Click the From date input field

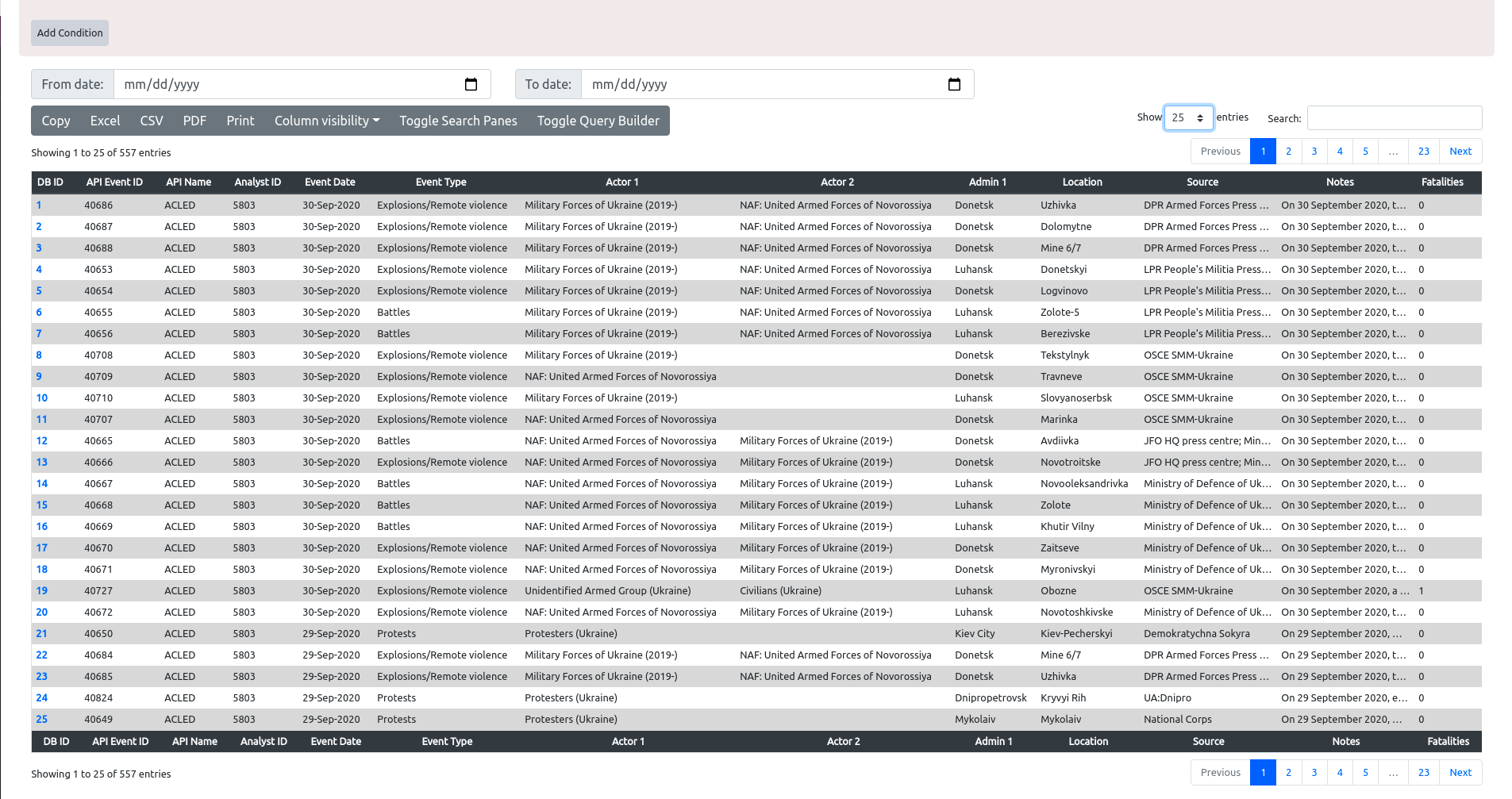click(302, 84)
